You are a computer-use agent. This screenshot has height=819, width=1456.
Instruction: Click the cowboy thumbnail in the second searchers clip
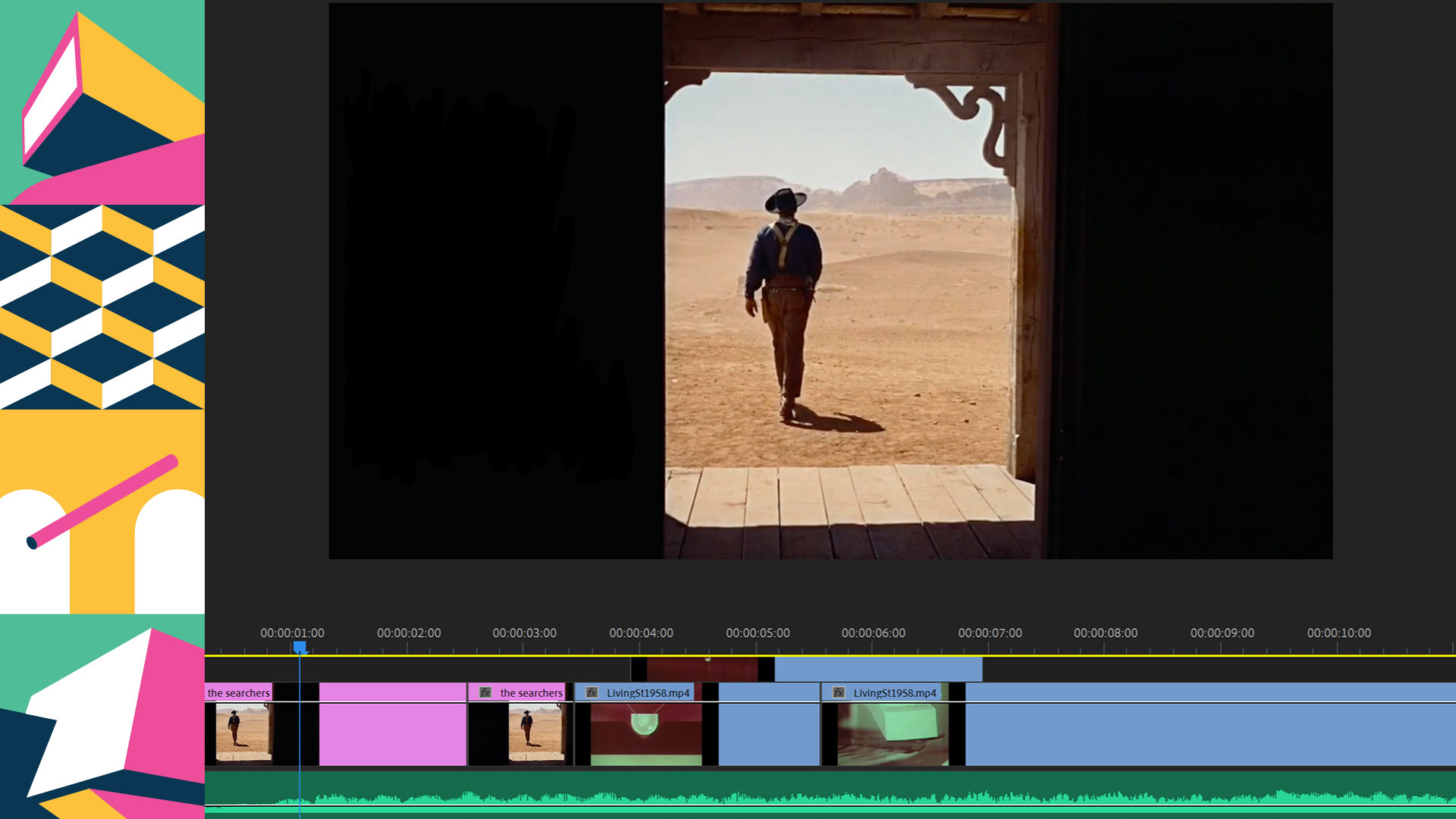(535, 732)
